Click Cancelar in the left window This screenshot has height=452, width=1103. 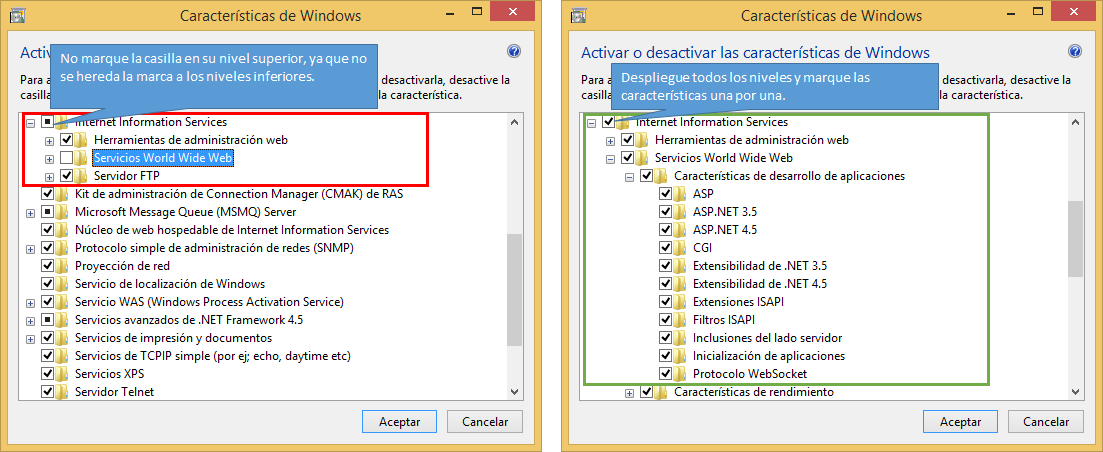pyautogui.click(x=485, y=422)
